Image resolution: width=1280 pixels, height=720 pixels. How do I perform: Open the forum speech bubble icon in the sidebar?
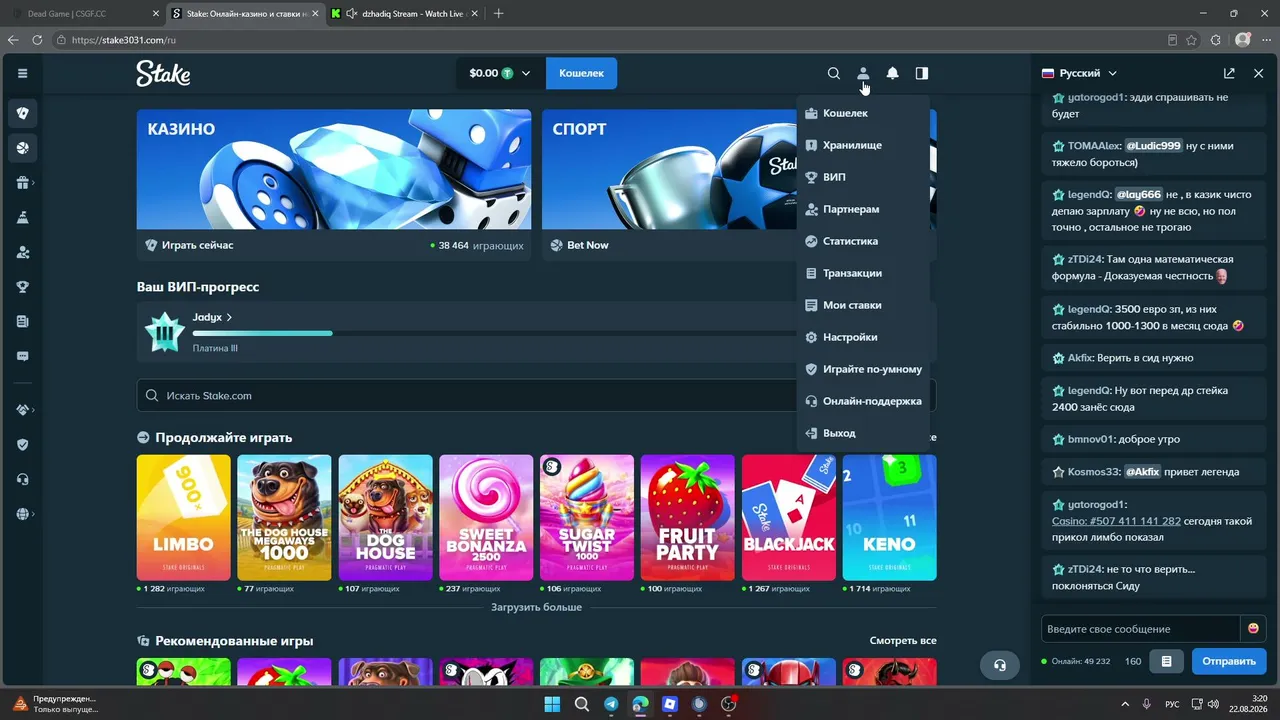coord(22,357)
